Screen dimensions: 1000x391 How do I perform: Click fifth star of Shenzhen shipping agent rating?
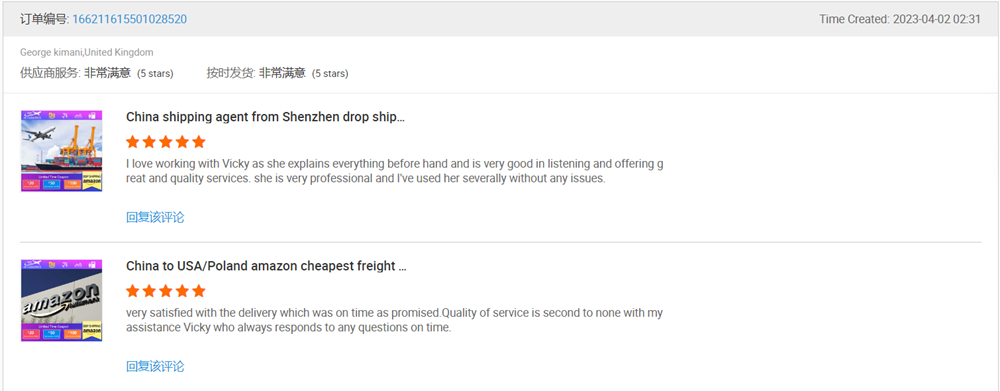pos(199,142)
